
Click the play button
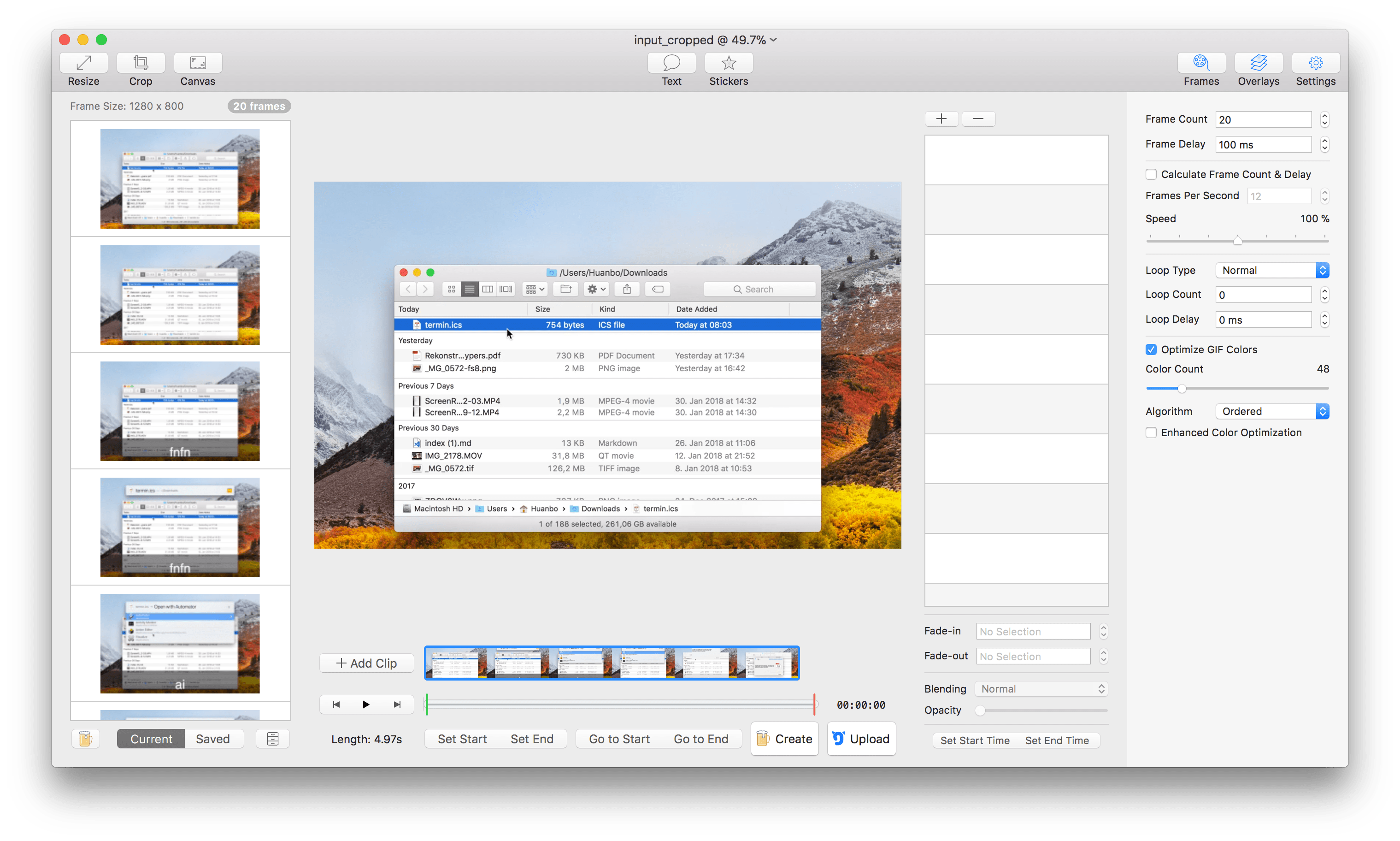[366, 705]
